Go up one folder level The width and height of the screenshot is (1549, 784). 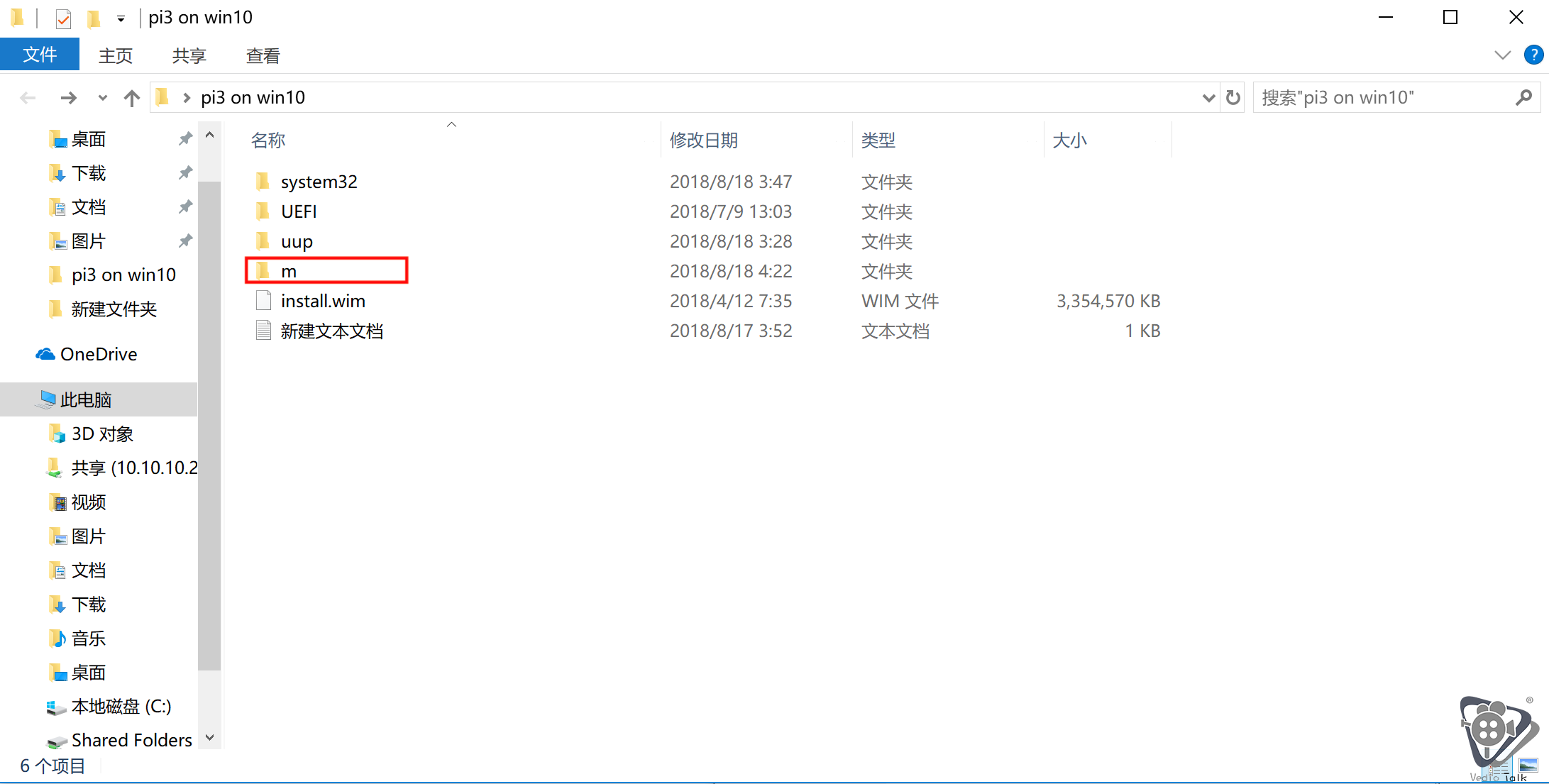coord(131,98)
